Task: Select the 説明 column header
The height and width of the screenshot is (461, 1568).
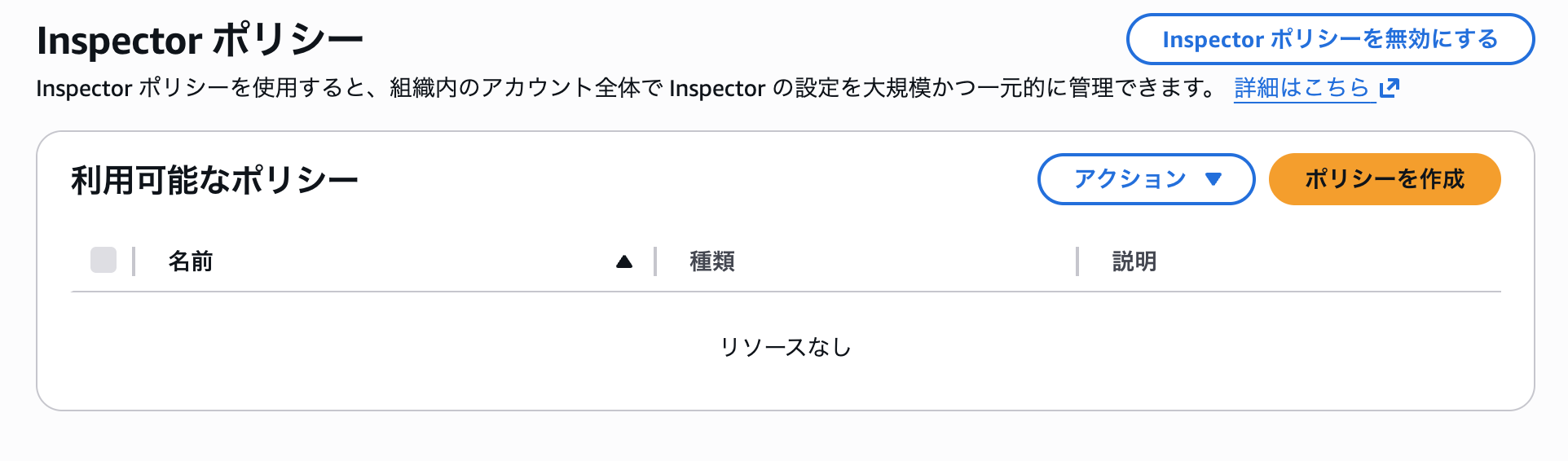Action: coord(1134,261)
